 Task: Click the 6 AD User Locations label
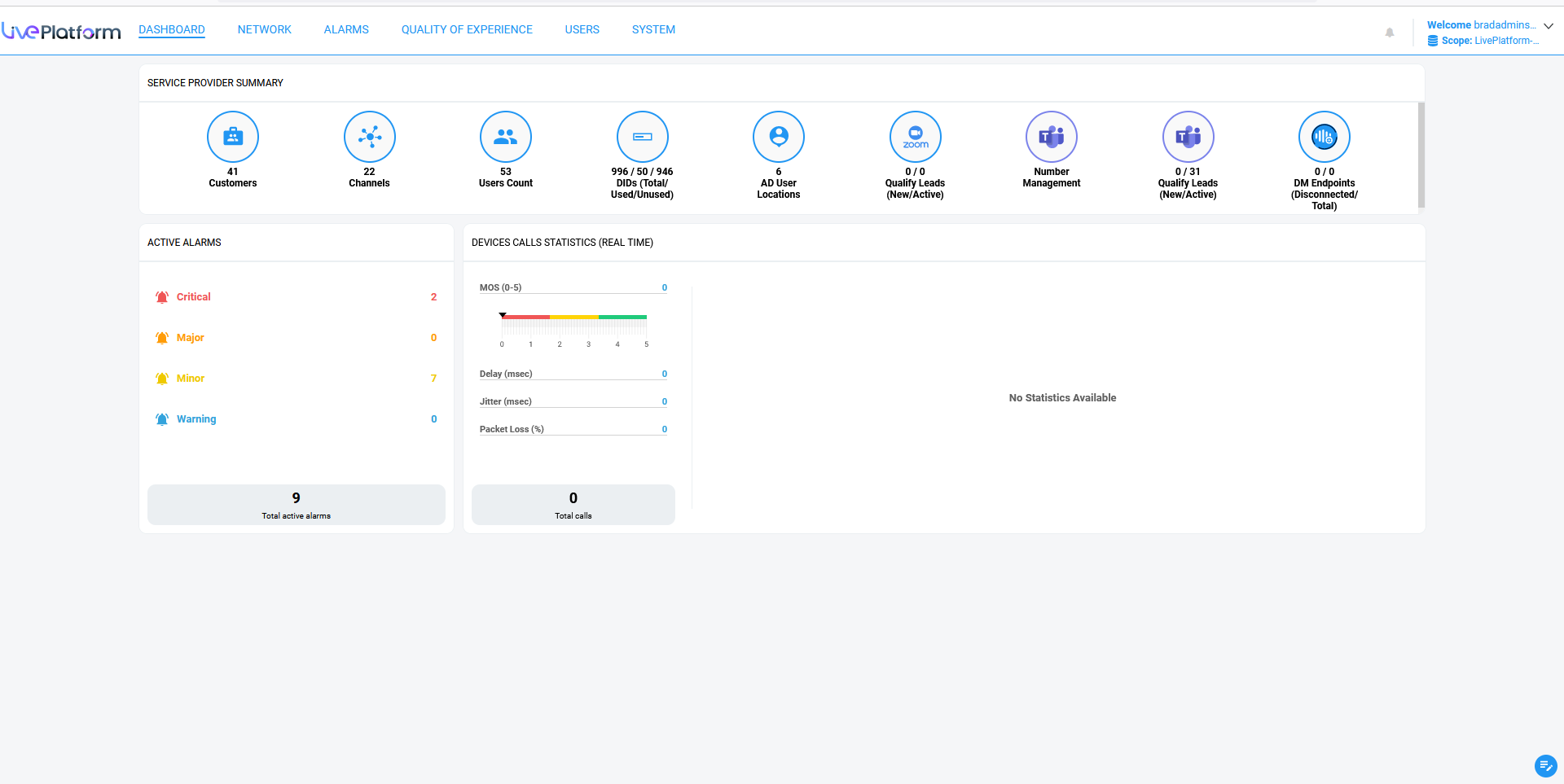click(779, 183)
